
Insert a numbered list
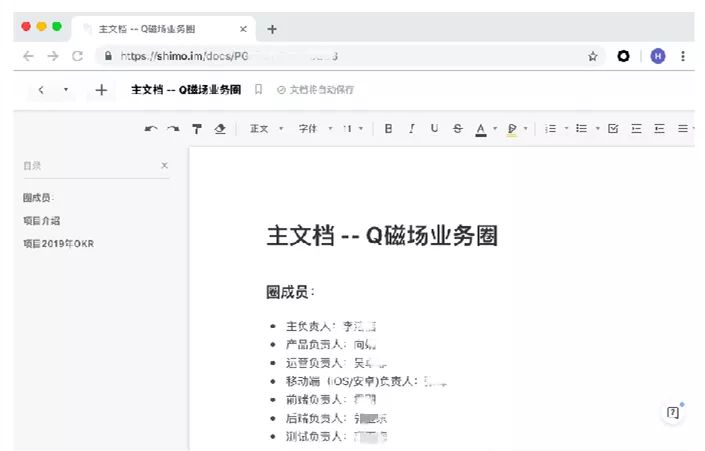click(x=550, y=129)
